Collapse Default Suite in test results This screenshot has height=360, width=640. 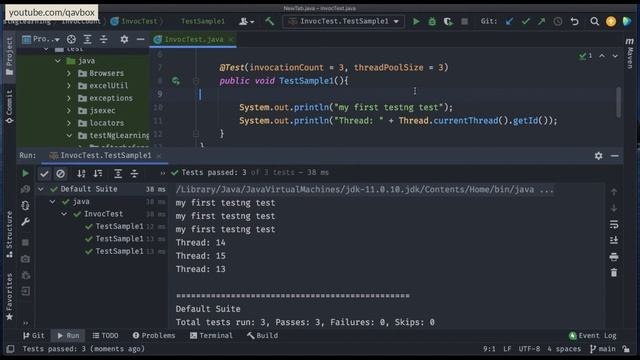point(41,189)
